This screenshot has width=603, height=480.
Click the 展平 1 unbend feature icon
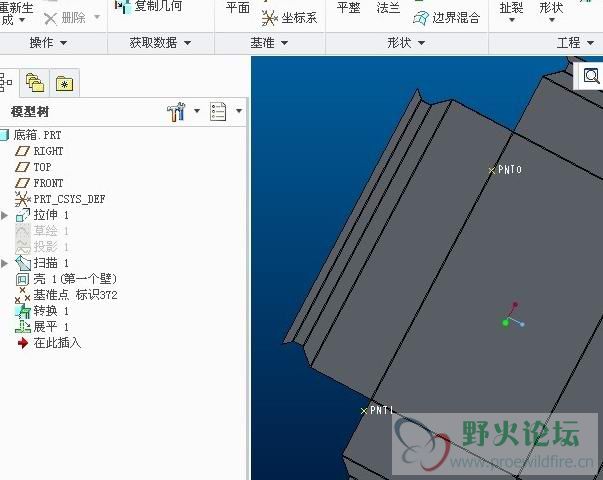(x=23, y=327)
